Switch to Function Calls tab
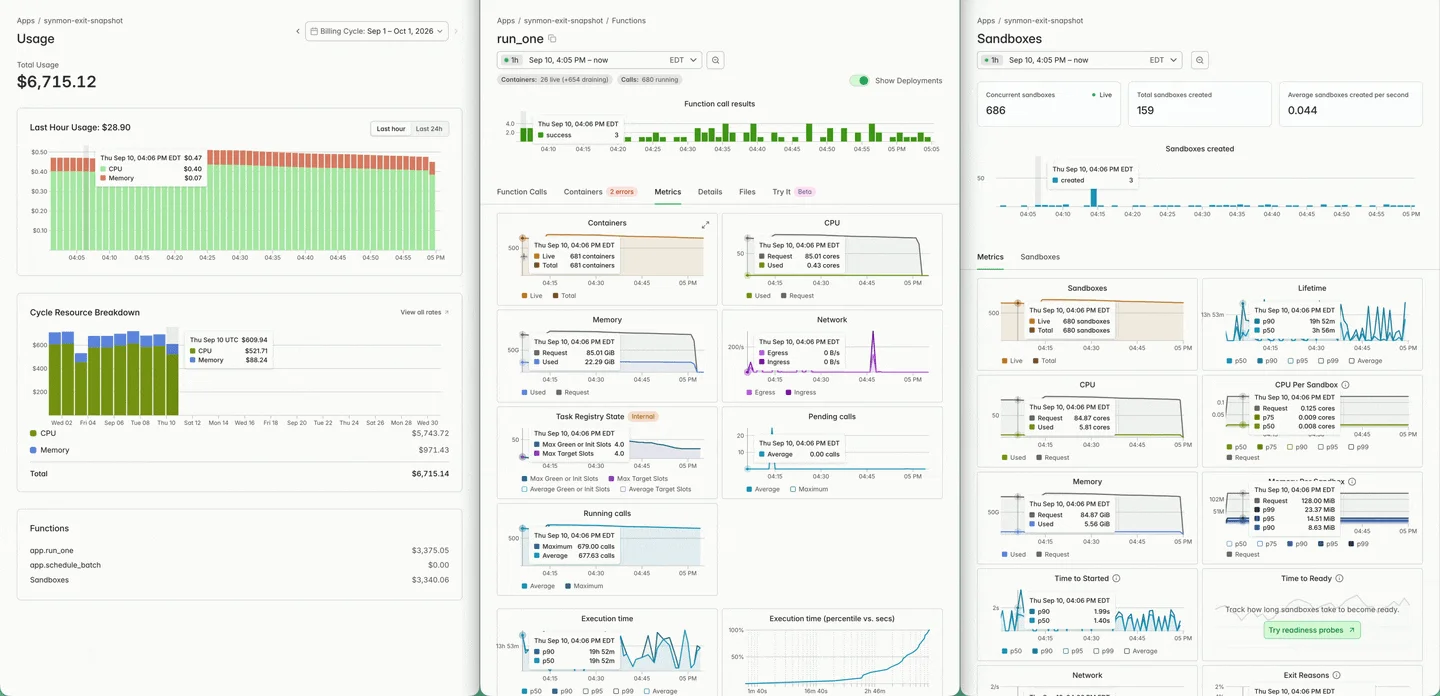 (x=522, y=191)
